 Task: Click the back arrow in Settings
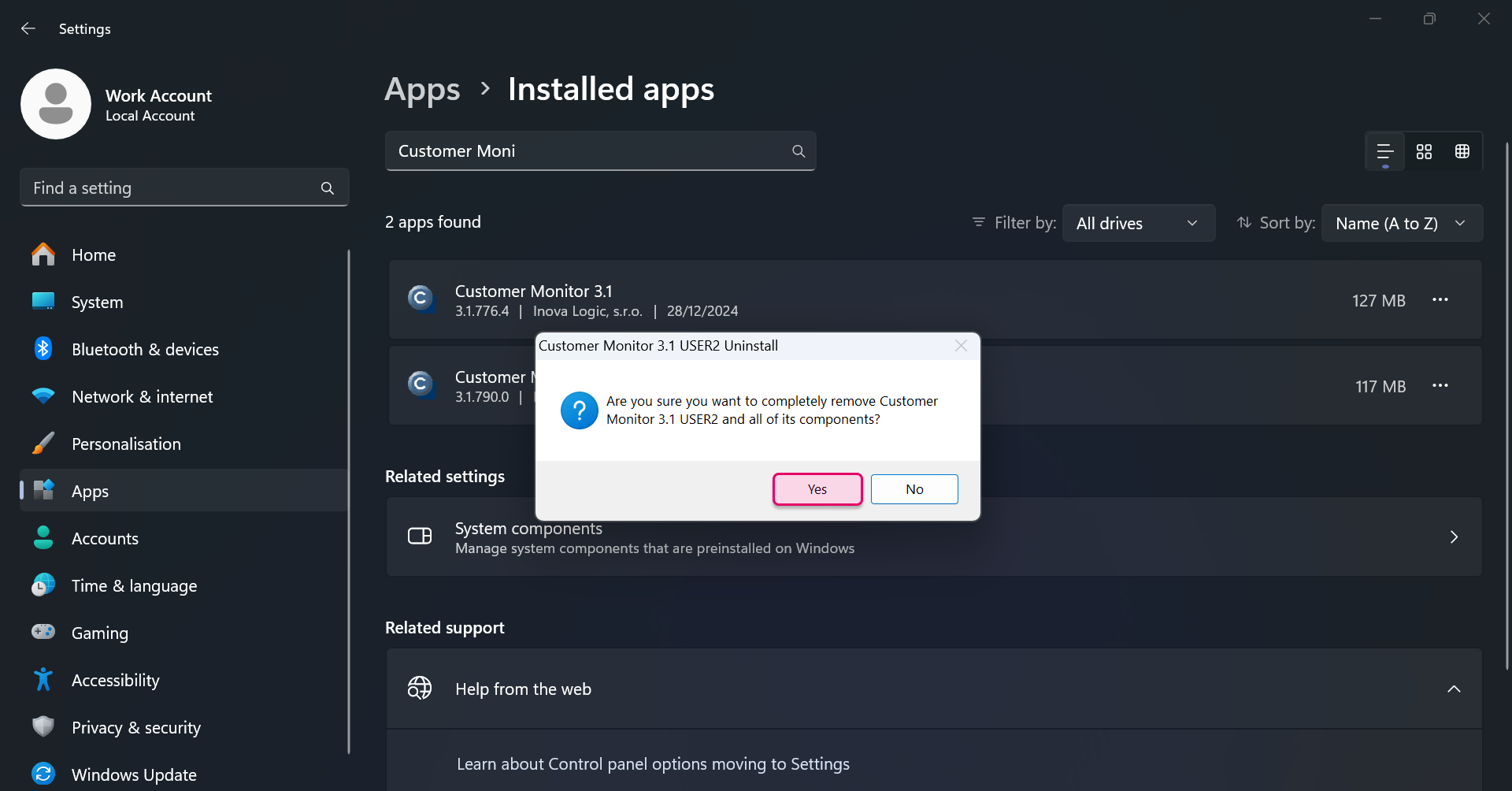28,28
